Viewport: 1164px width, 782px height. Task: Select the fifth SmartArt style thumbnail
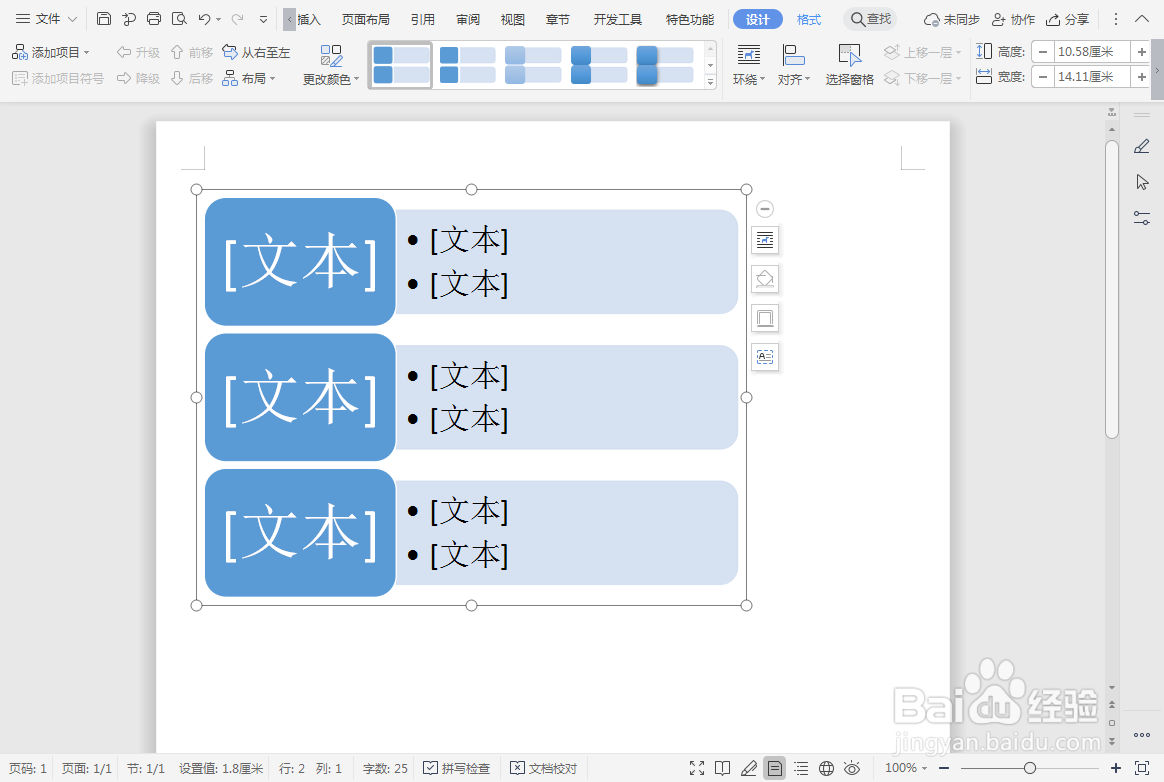pyautogui.click(x=665, y=65)
